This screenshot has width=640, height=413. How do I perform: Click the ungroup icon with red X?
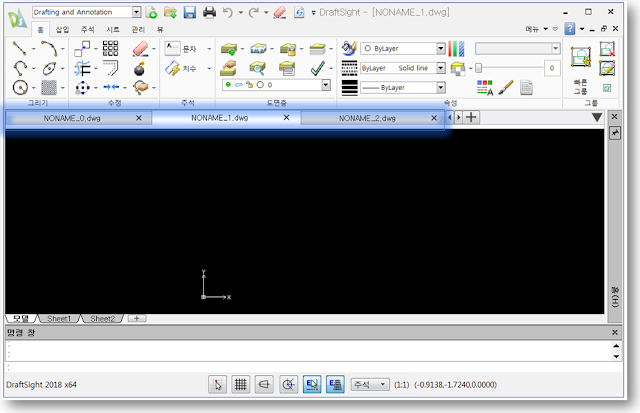pos(607,49)
